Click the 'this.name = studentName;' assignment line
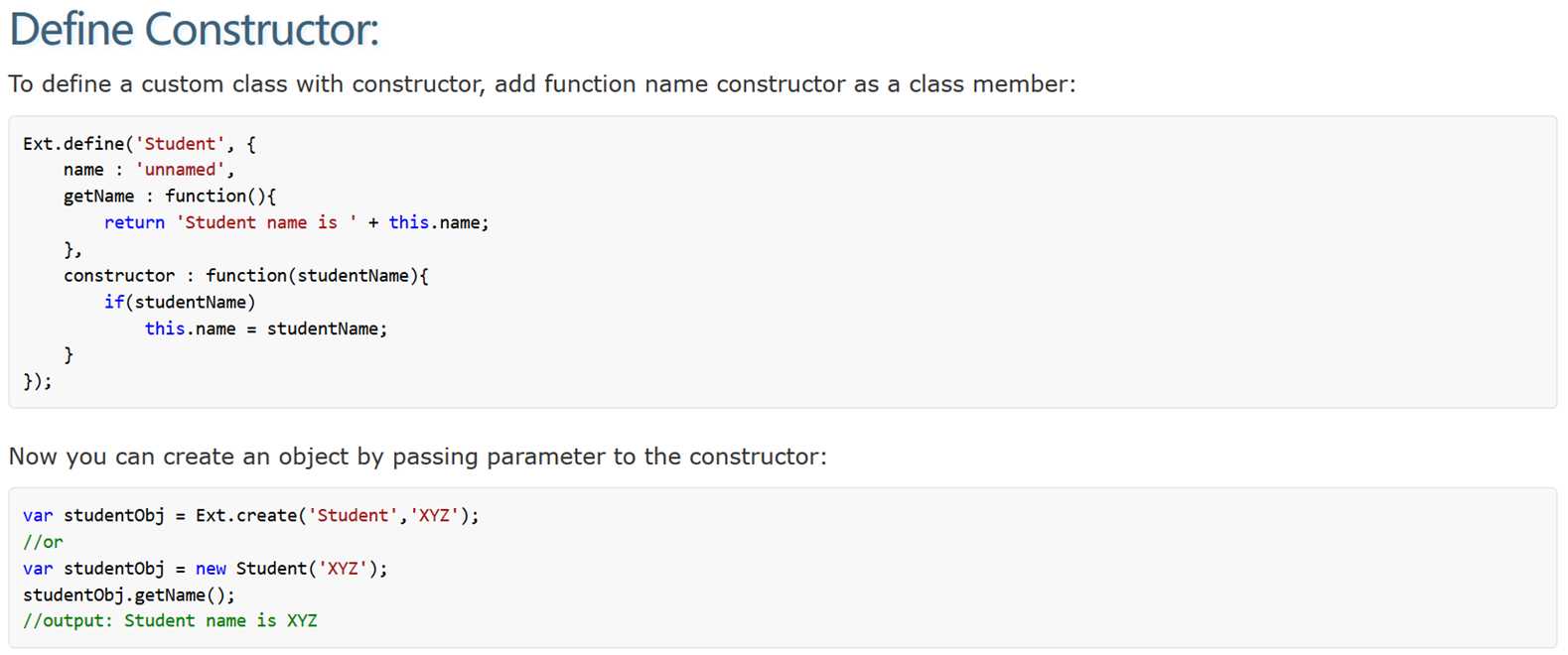The height and width of the screenshot is (655, 1568). click(x=266, y=328)
